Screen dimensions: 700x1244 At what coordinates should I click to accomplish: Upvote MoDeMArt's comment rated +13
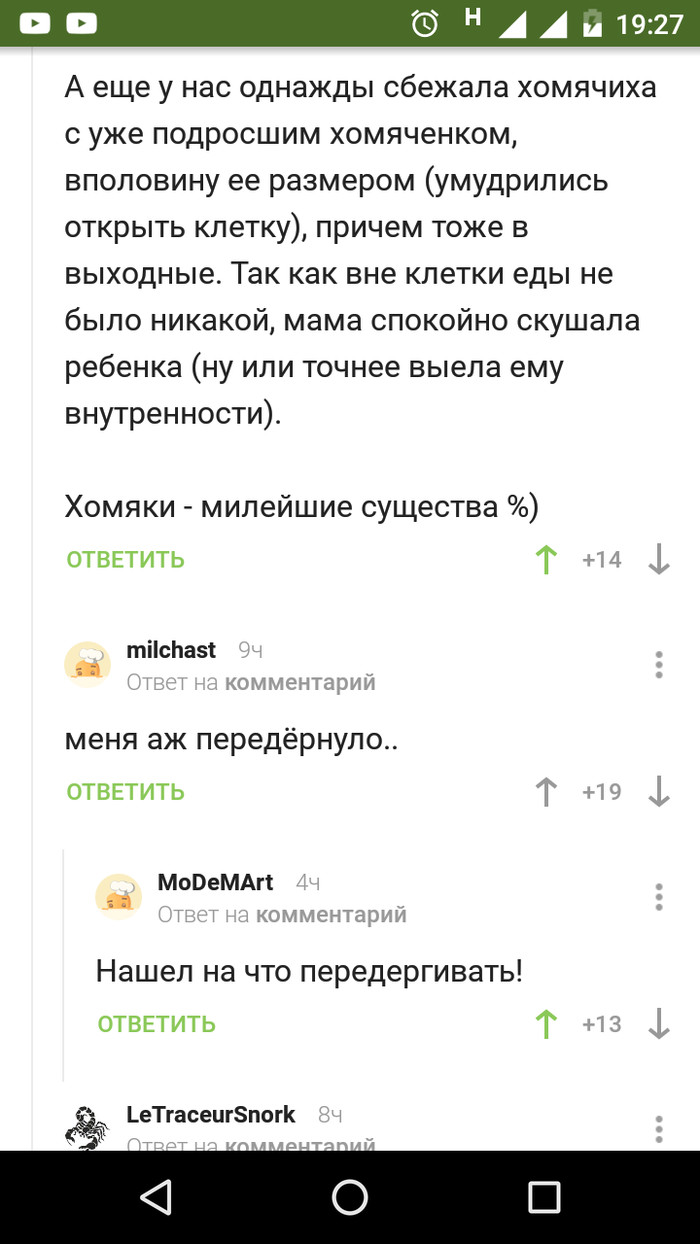(x=545, y=1023)
